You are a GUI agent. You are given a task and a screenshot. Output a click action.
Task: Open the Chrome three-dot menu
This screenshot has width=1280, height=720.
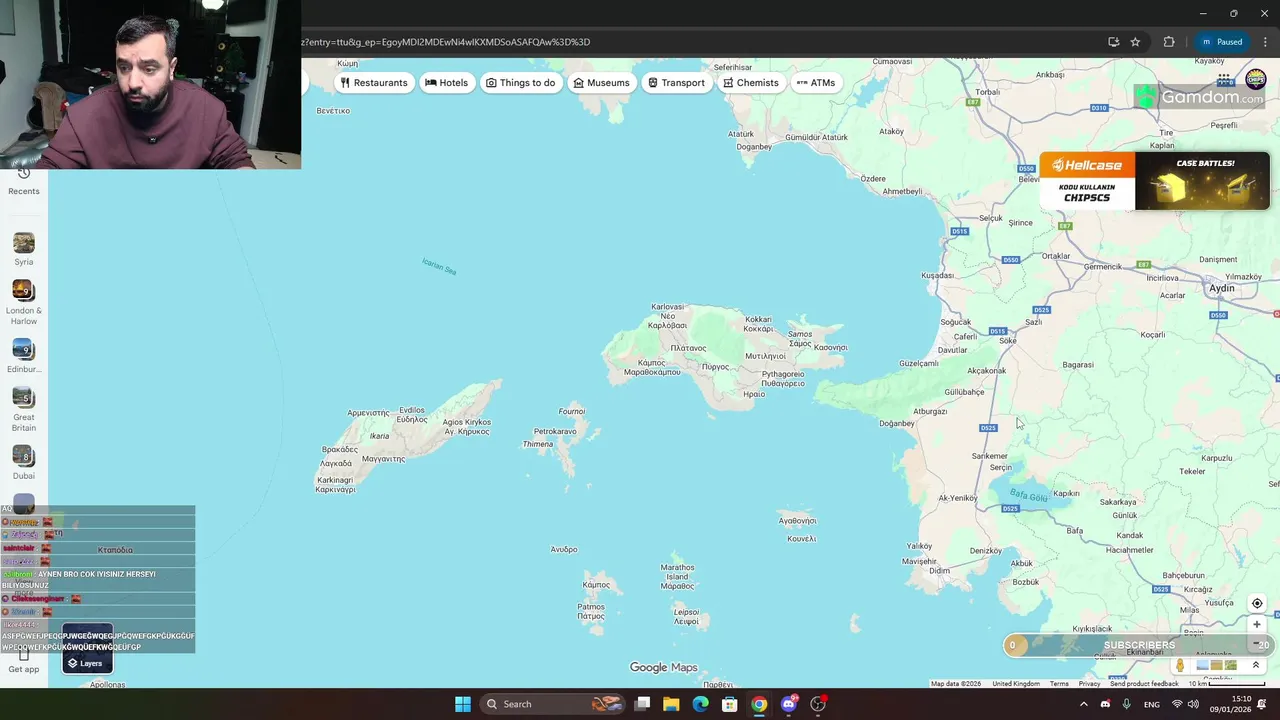click(1266, 42)
